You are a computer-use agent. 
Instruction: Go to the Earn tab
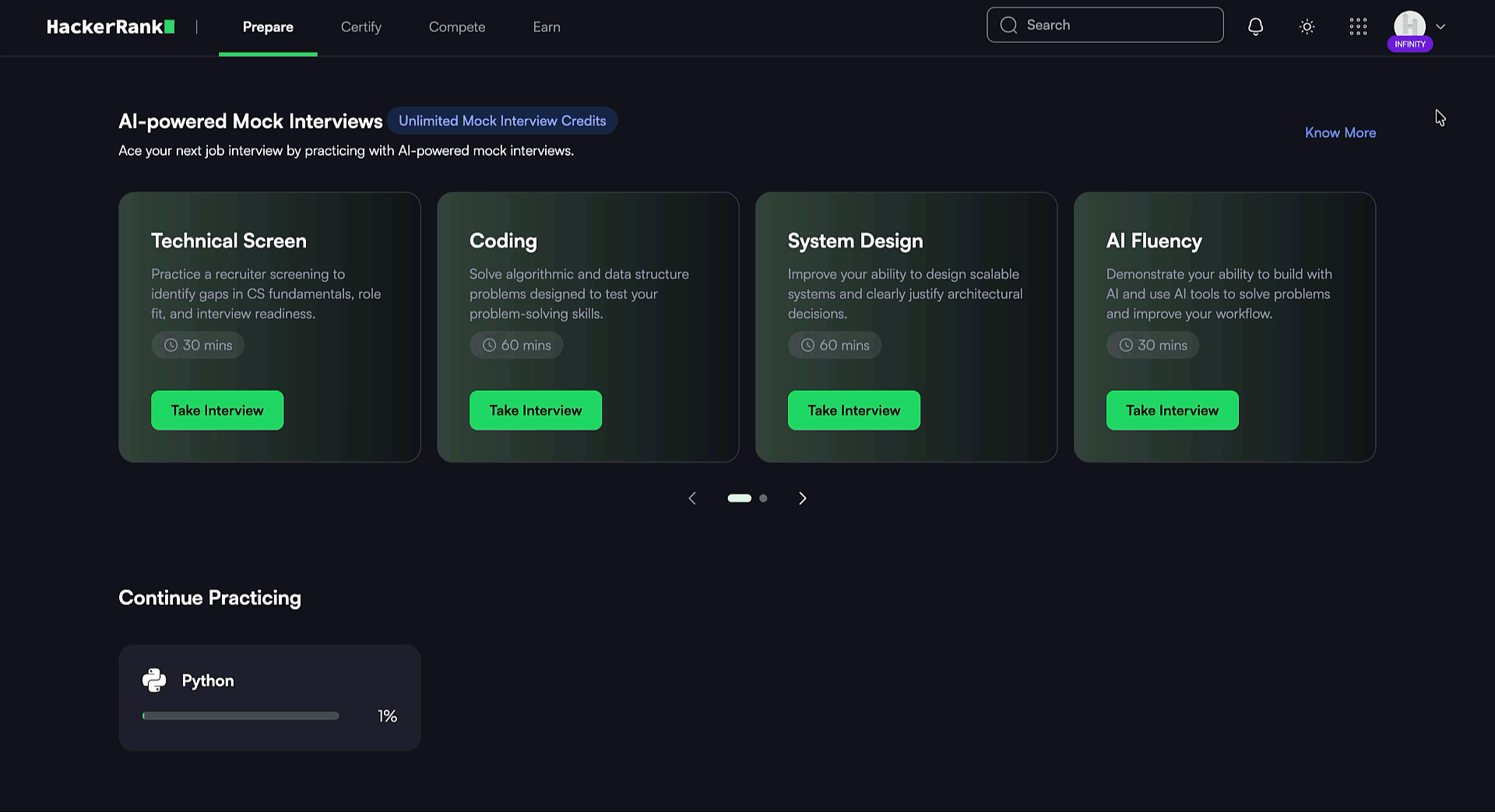click(x=547, y=27)
